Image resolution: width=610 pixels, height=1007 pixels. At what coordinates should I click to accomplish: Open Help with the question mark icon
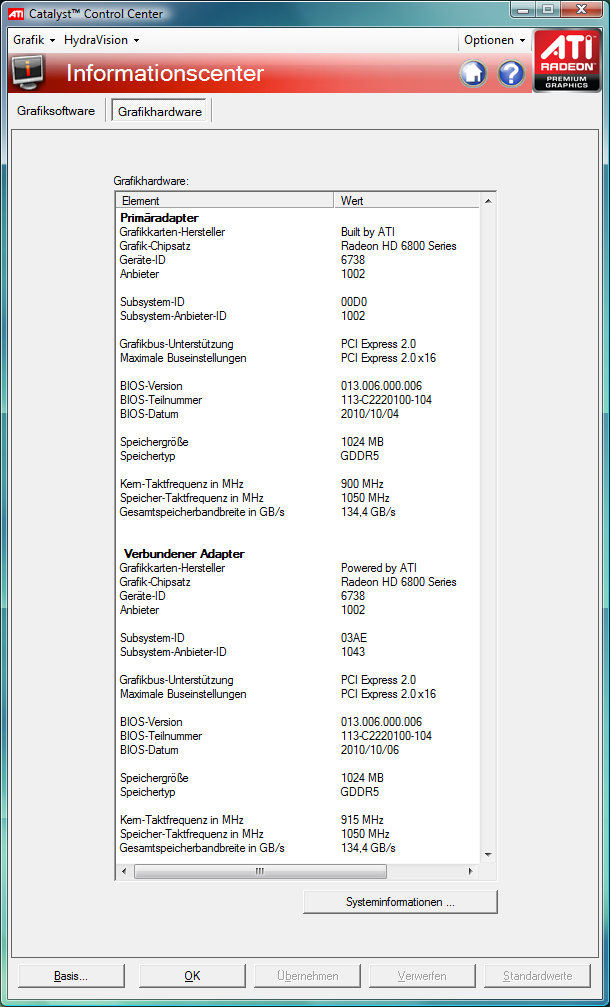pos(511,74)
